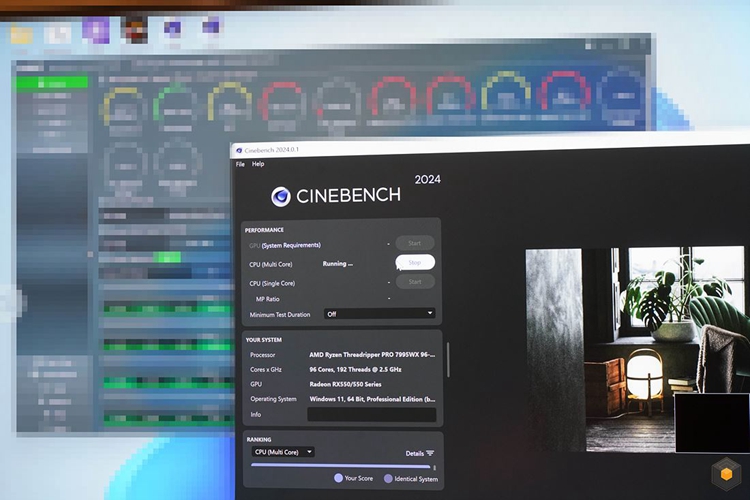Toggle the Your Score legend circle

coord(338,478)
